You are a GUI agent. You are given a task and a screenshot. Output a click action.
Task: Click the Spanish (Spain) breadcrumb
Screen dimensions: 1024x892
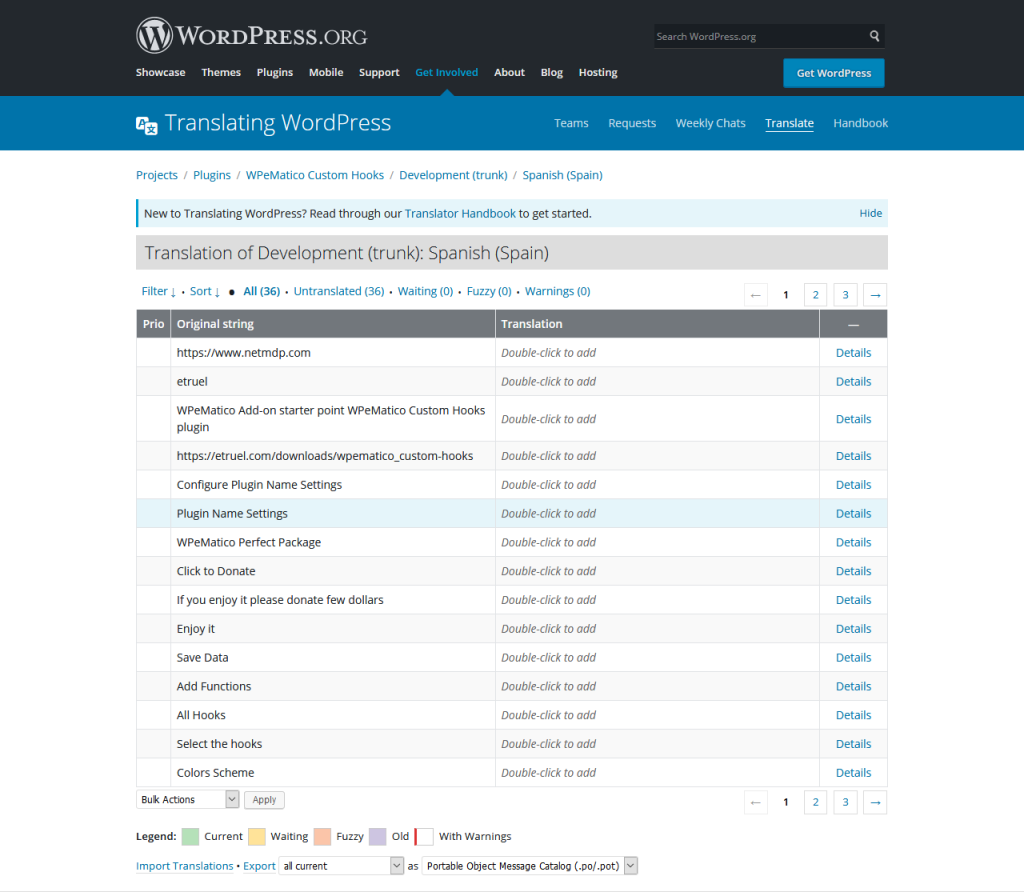pos(562,175)
